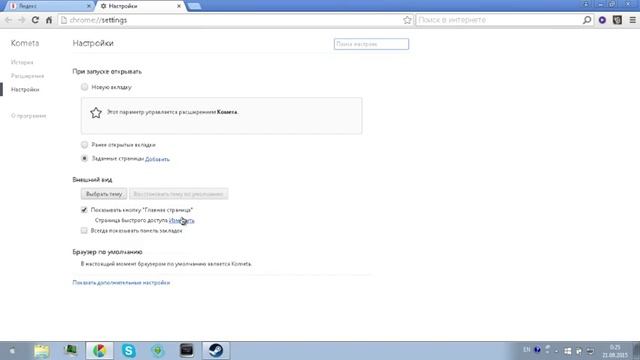
Task: Open File Explorer from taskbar
Action: coord(41,351)
